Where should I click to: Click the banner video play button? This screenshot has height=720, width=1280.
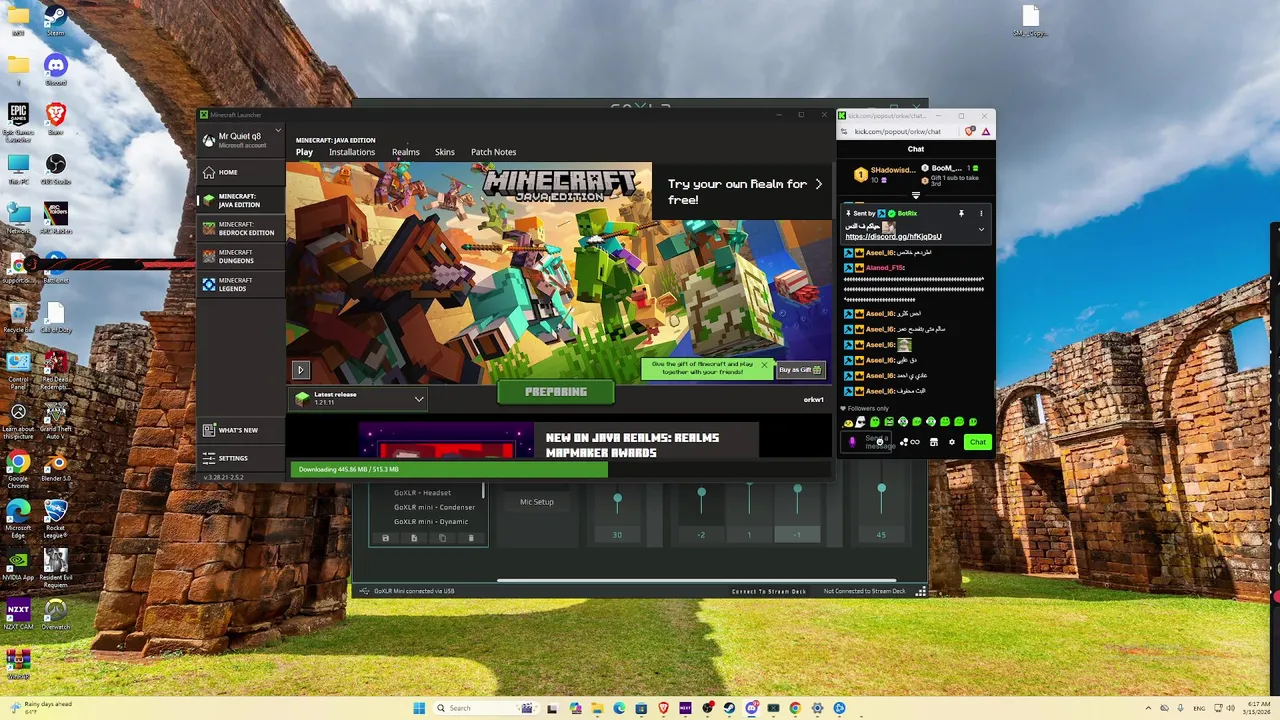coord(300,370)
